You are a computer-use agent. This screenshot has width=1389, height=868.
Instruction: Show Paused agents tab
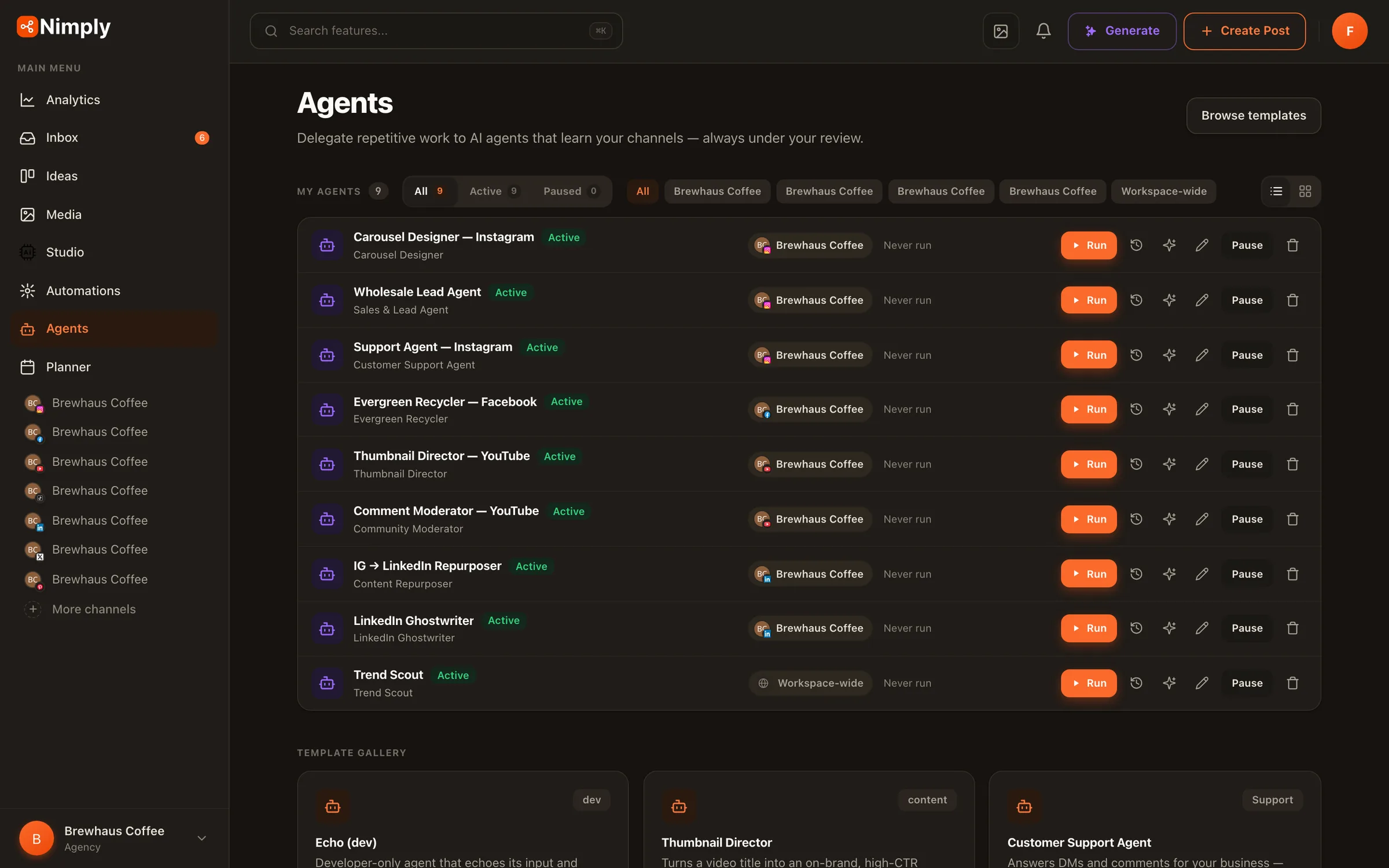[x=571, y=191]
